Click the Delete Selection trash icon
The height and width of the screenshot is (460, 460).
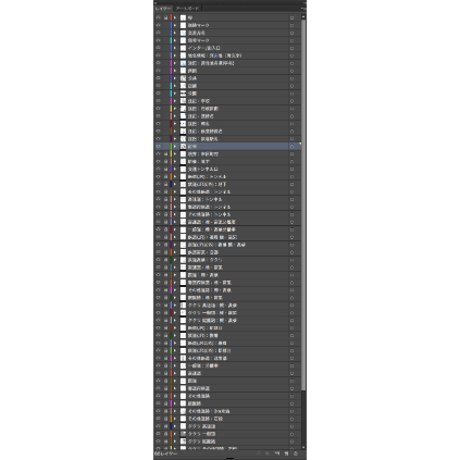[296, 453]
